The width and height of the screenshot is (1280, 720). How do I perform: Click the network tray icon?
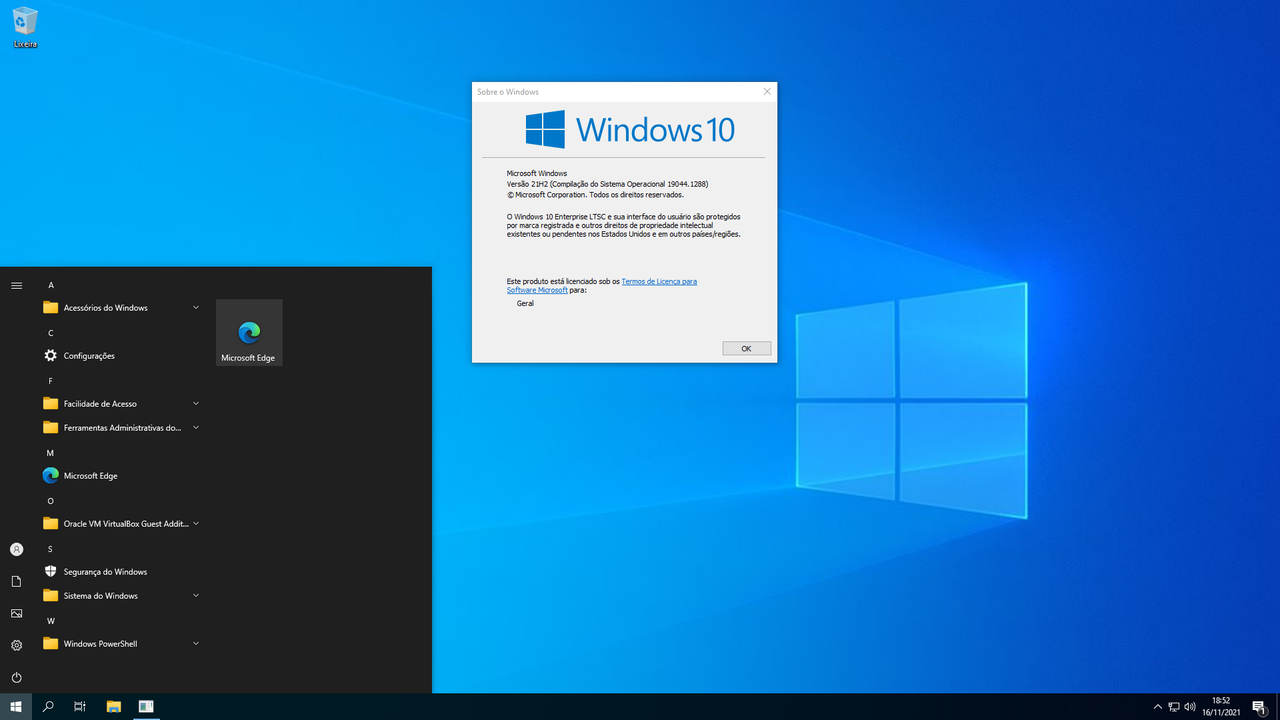(x=1174, y=707)
